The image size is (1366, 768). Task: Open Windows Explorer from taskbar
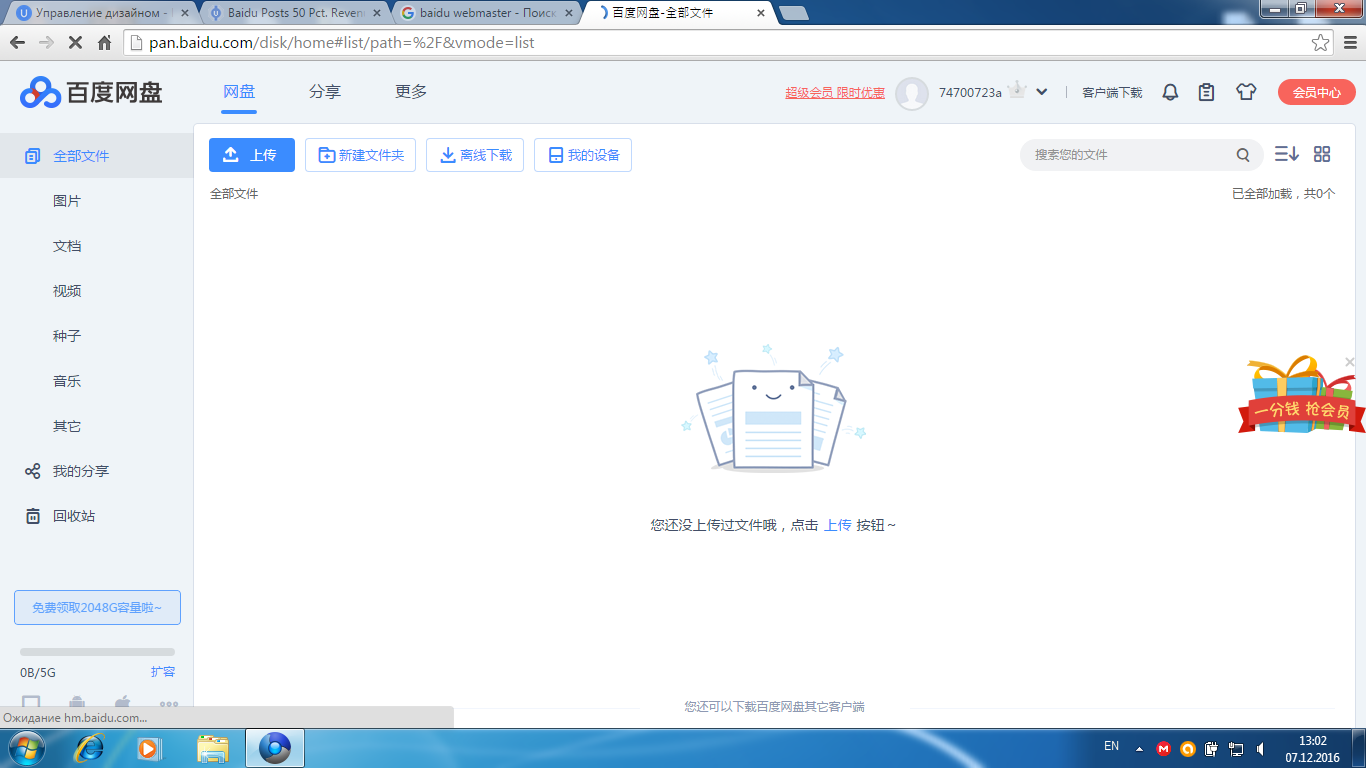click(x=212, y=747)
